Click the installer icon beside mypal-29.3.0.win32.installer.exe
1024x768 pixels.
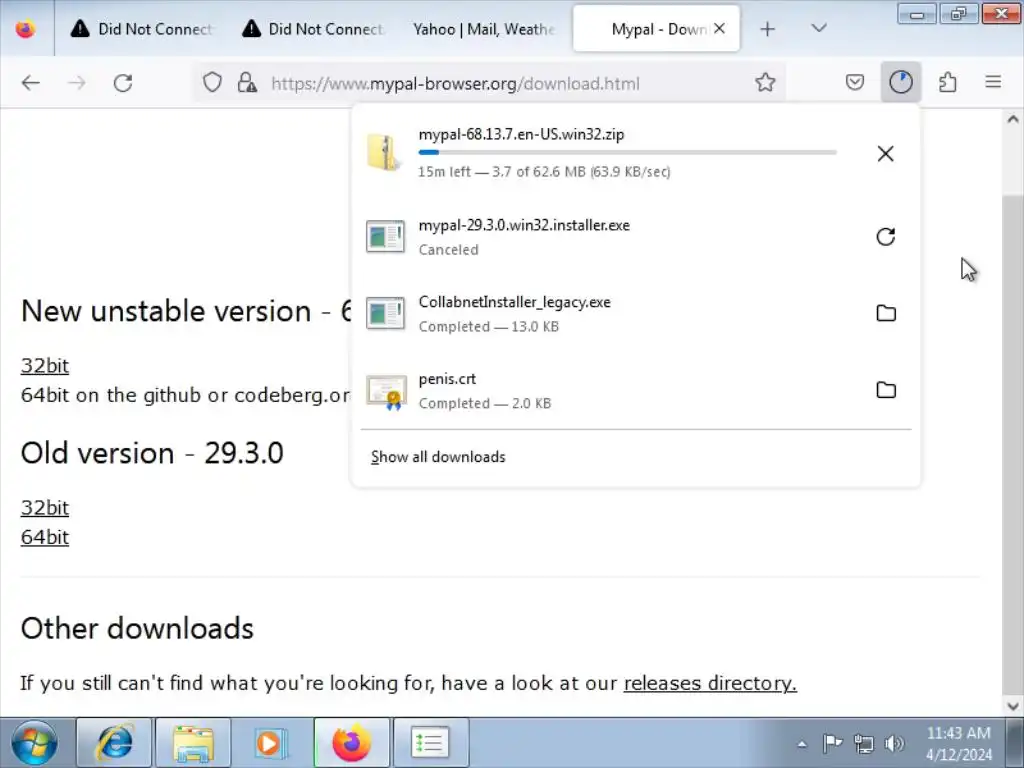[385, 236]
